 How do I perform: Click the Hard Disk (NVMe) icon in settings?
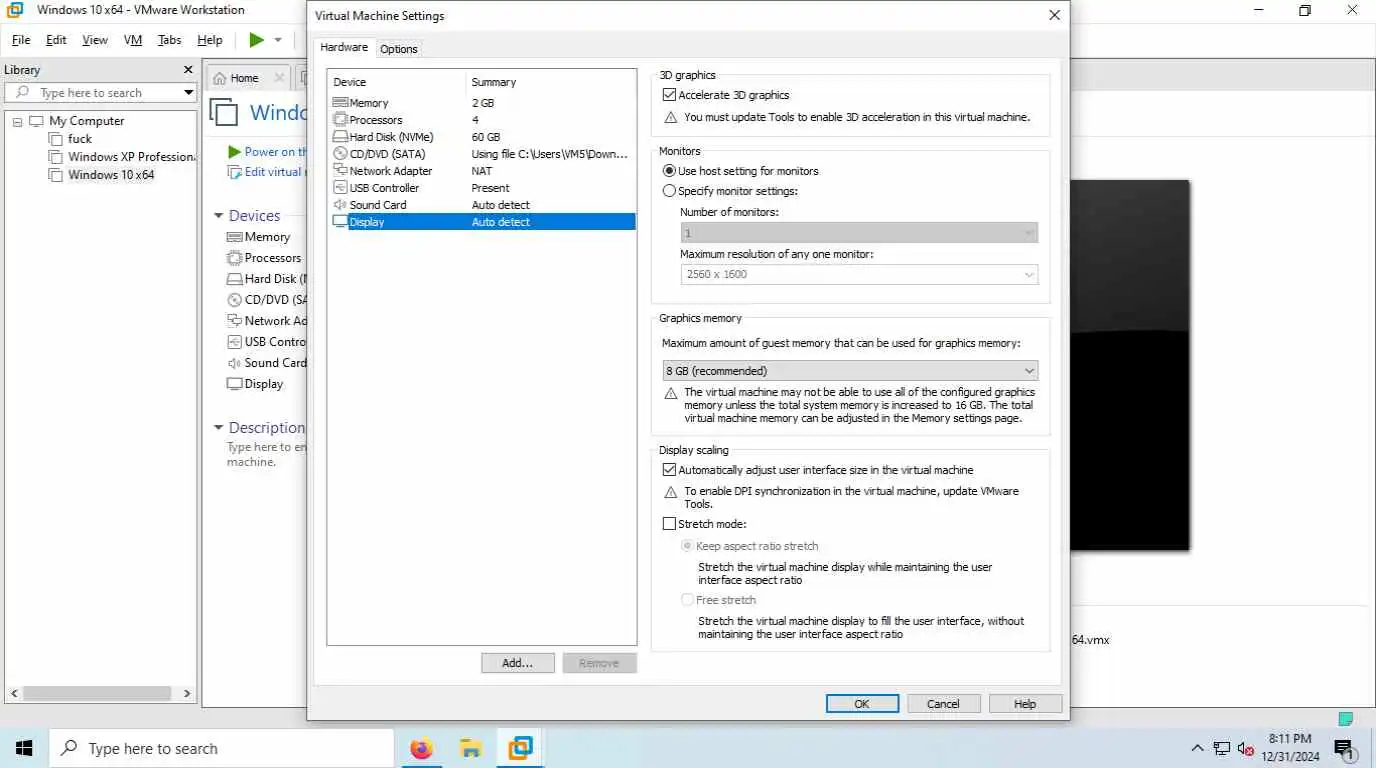click(x=340, y=137)
